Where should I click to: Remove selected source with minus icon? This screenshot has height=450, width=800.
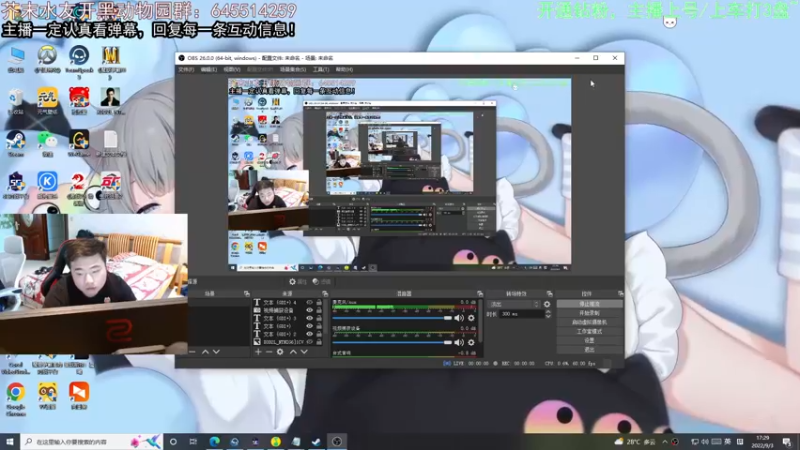[x=269, y=352]
